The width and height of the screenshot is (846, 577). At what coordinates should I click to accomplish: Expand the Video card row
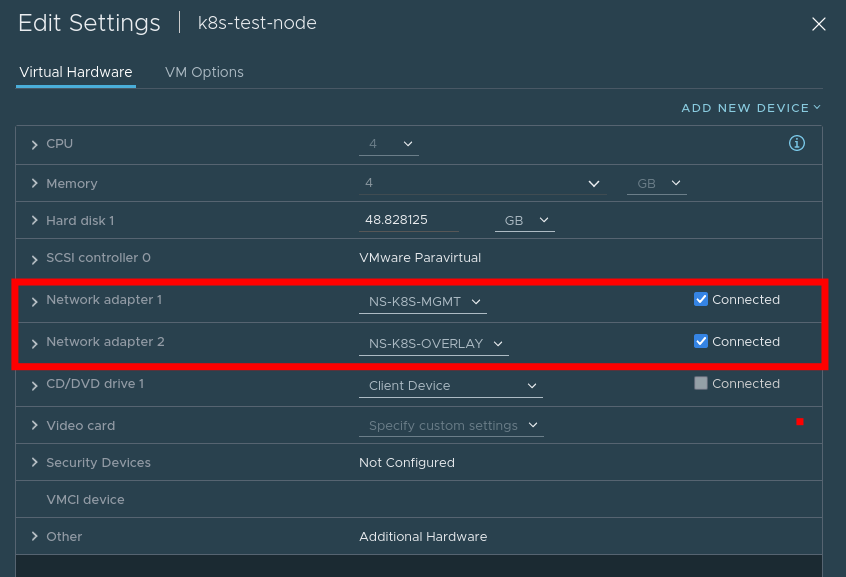[x=35, y=425]
